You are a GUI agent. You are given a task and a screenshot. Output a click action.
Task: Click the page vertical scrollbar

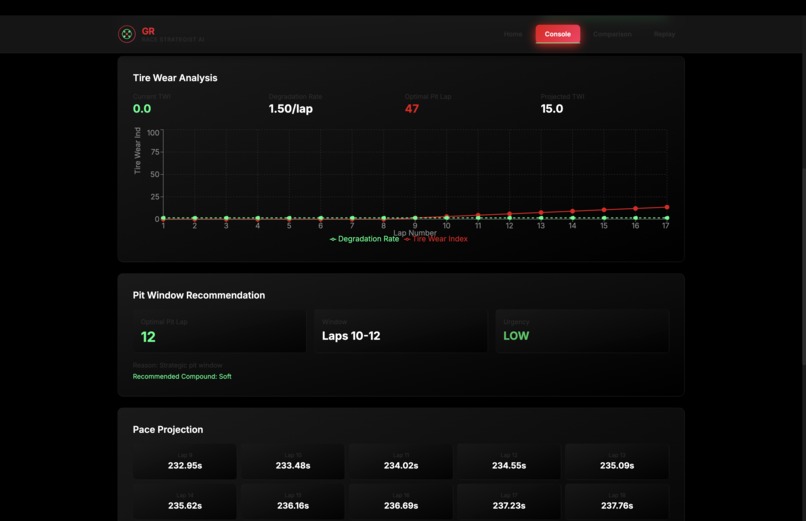[x=803, y=267]
